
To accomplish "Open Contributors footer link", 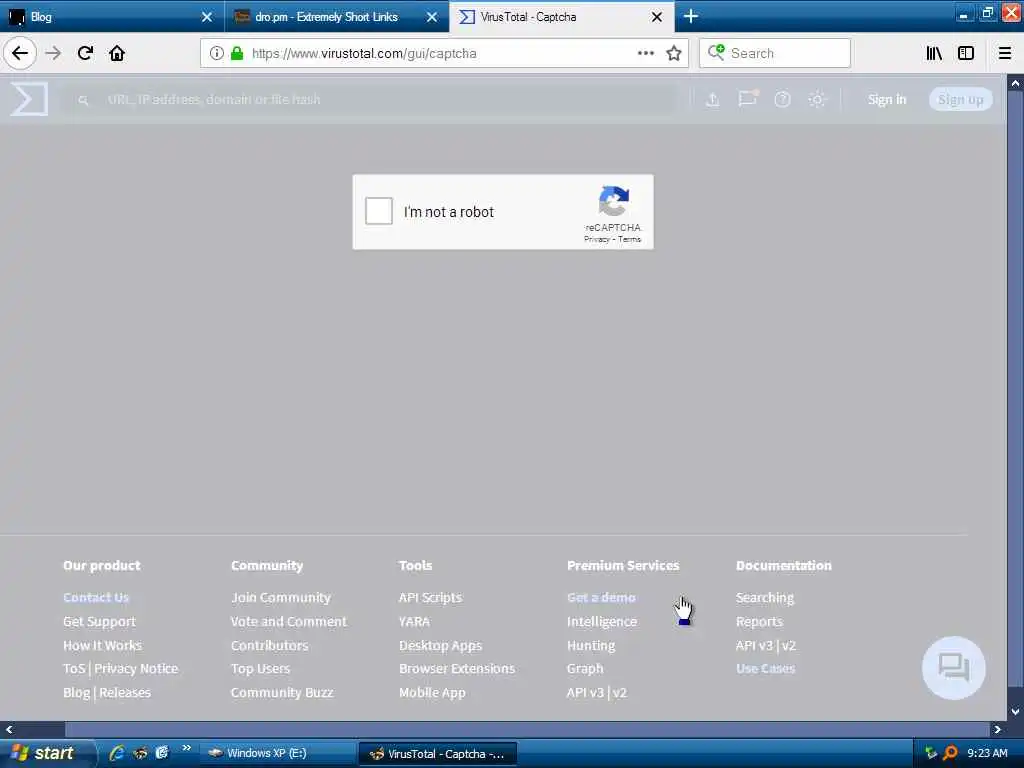I will 270,645.
